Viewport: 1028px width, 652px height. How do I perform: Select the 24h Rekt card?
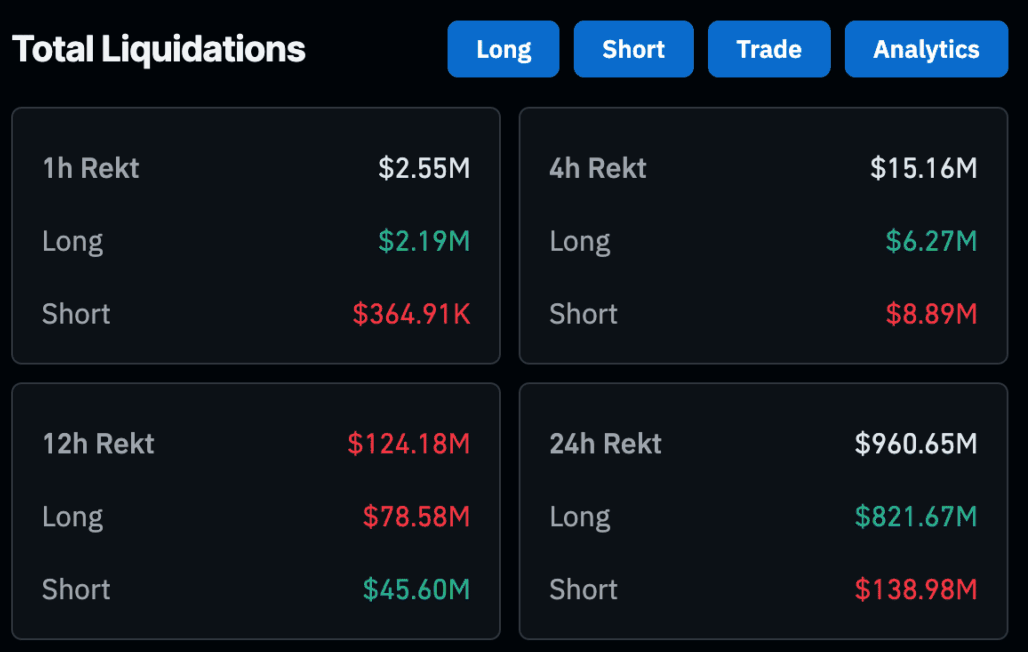coord(763,510)
